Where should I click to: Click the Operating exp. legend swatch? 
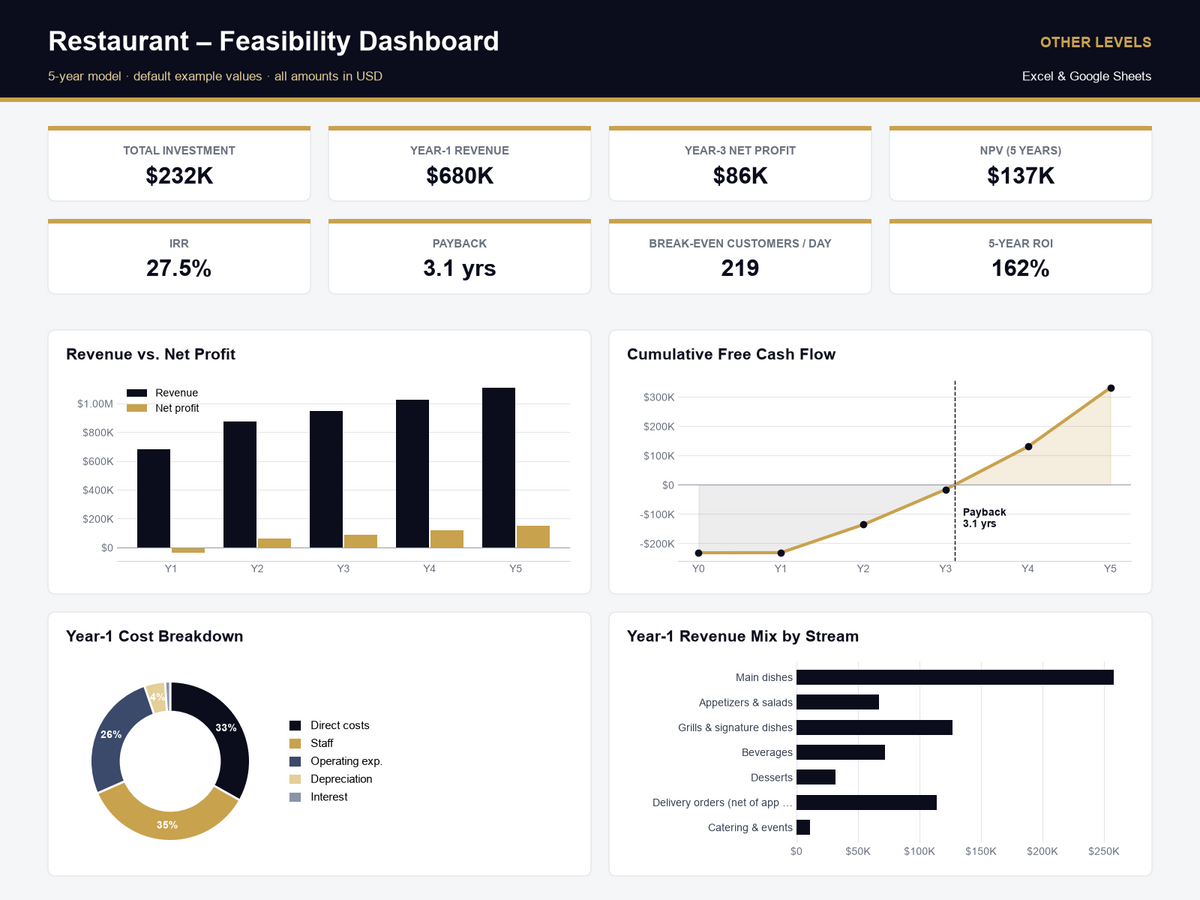coord(295,761)
